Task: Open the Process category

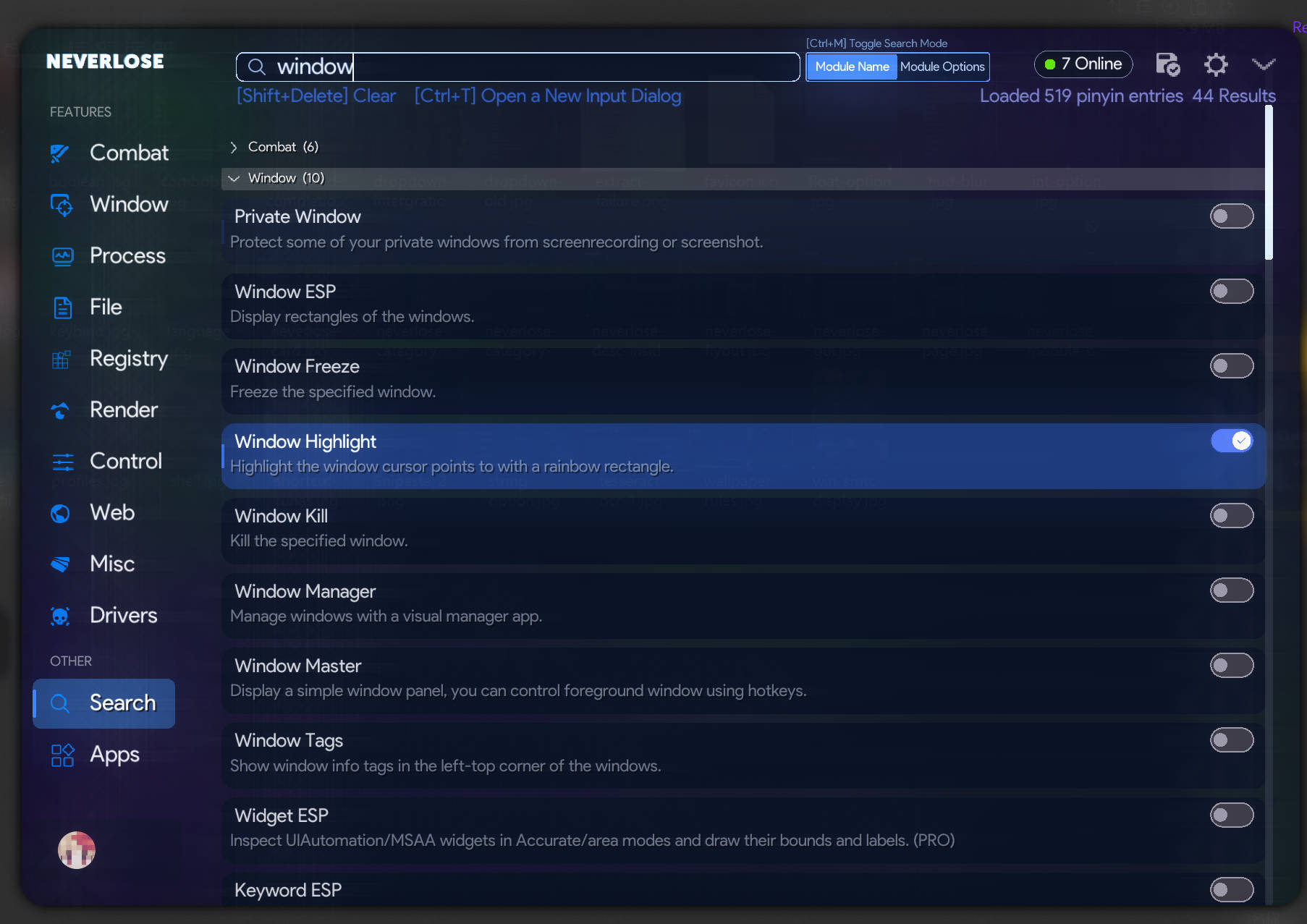Action: pyautogui.click(x=104, y=256)
